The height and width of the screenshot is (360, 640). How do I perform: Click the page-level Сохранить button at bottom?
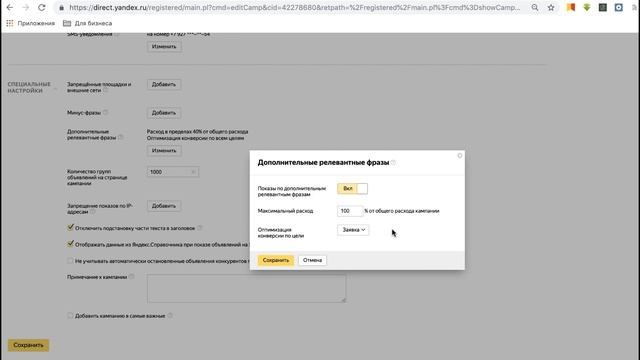click(x=28, y=345)
